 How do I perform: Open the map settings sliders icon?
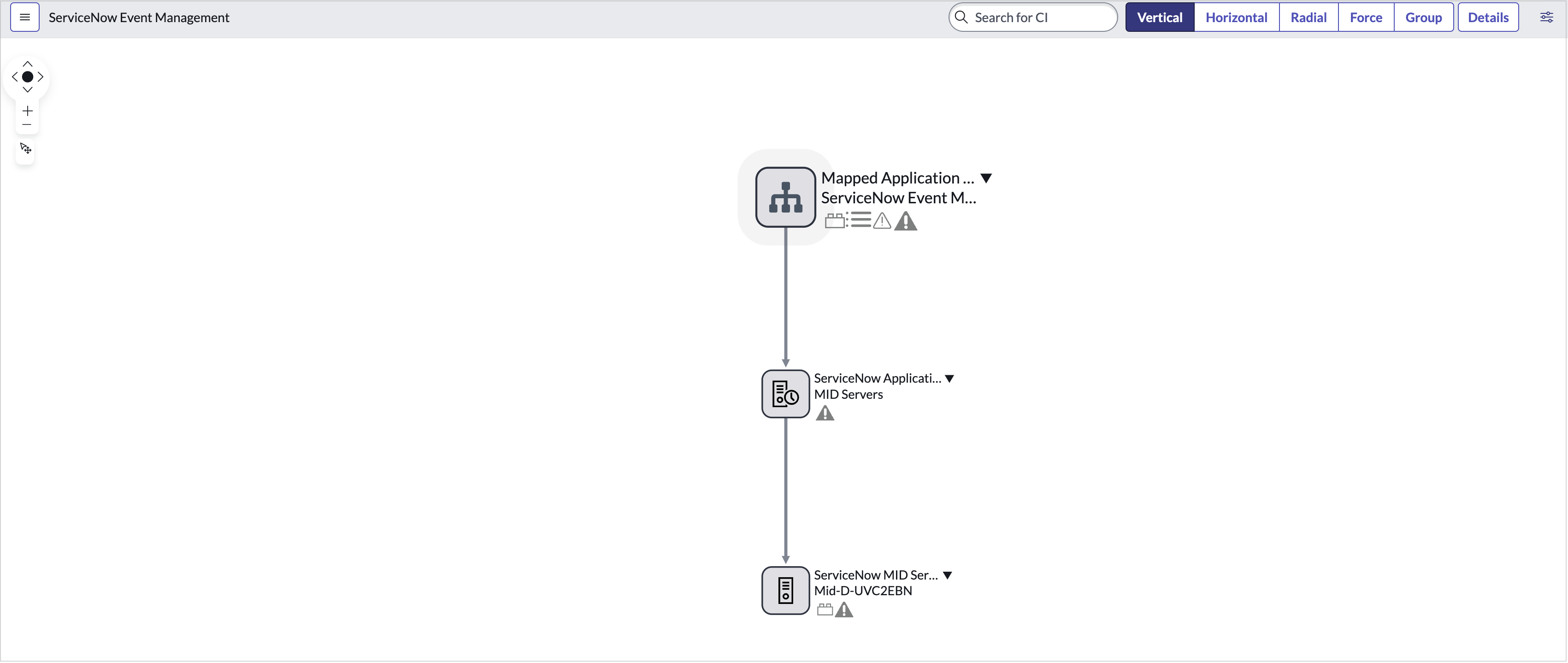point(1546,17)
